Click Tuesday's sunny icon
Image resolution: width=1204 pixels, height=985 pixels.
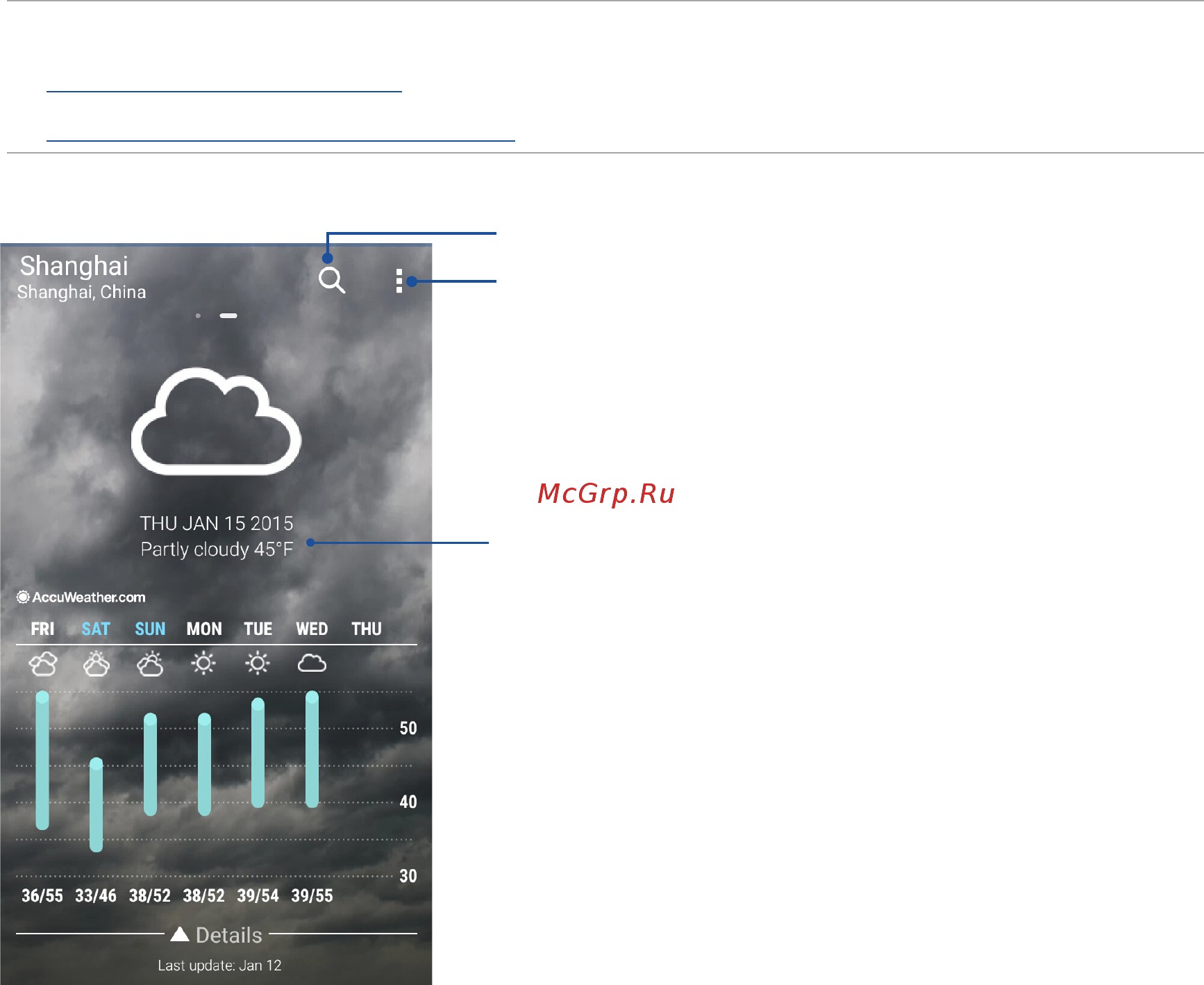pyautogui.click(x=258, y=663)
